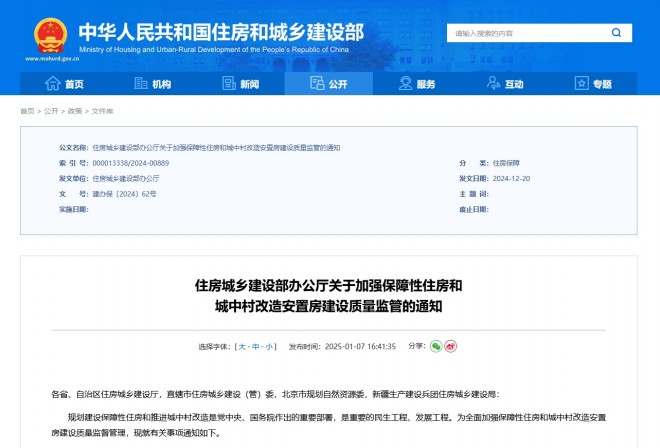Click paragraph starting 规划建设保障性住房和推进城中村改造
This screenshot has height=448, width=660.
[328, 425]
